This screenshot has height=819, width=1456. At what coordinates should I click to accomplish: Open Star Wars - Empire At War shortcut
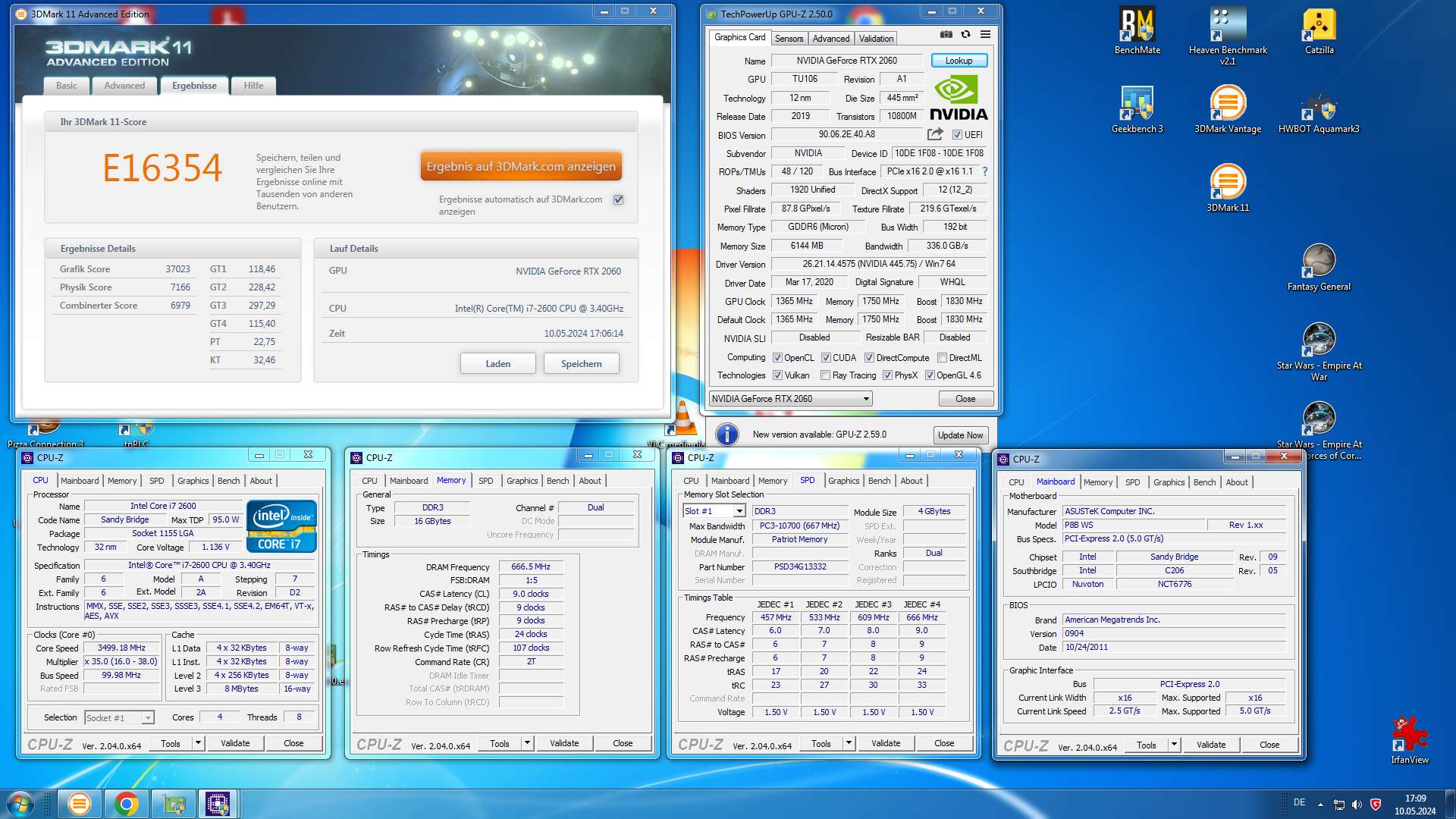(1319, 351)
